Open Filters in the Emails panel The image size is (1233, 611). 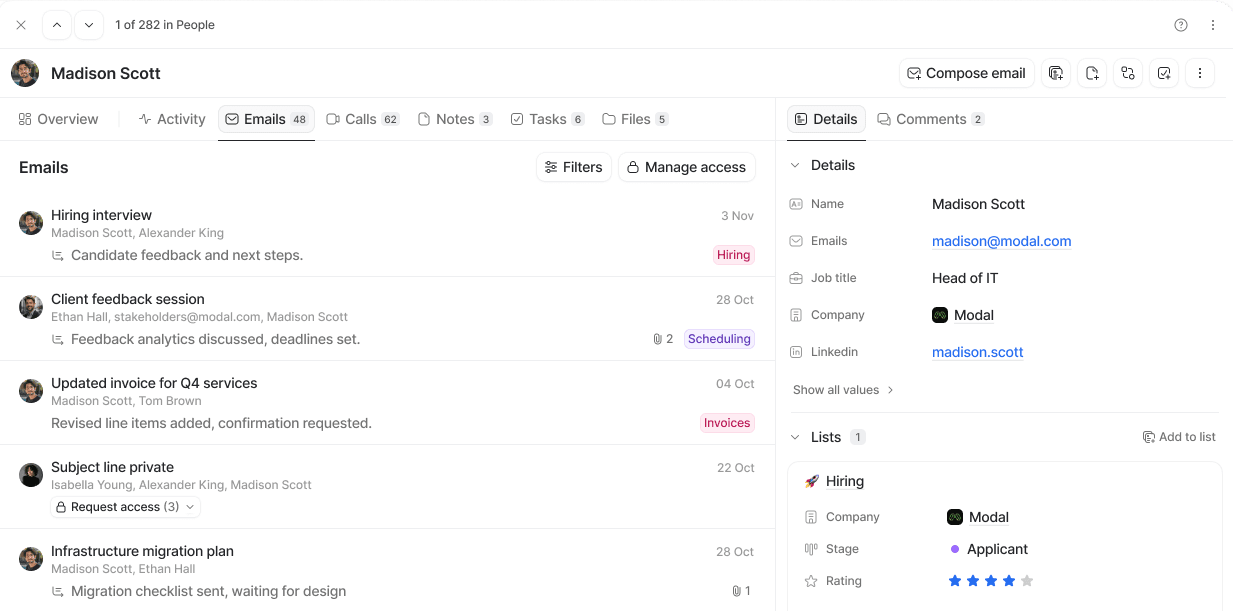[x=574, y=167]
